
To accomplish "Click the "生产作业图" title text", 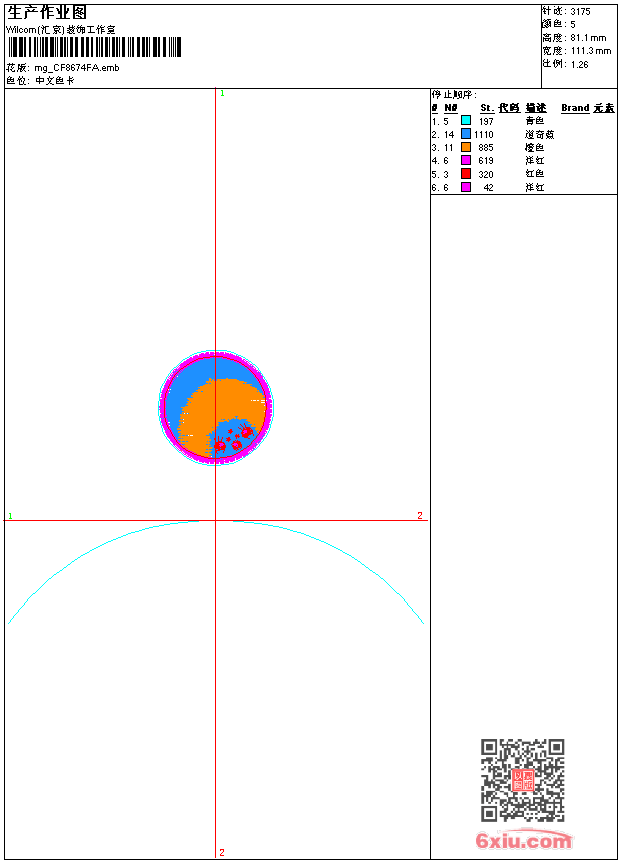I will click(x=47, y=12).
